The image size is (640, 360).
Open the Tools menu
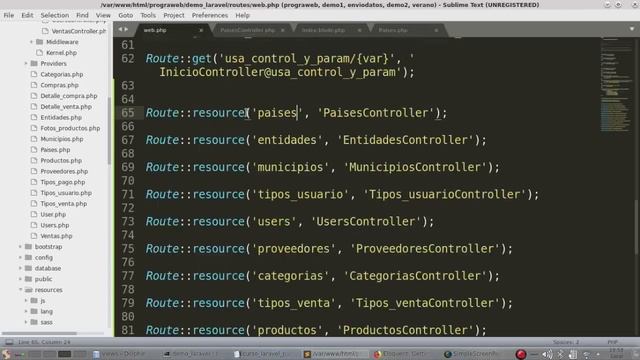pos(148,15)
